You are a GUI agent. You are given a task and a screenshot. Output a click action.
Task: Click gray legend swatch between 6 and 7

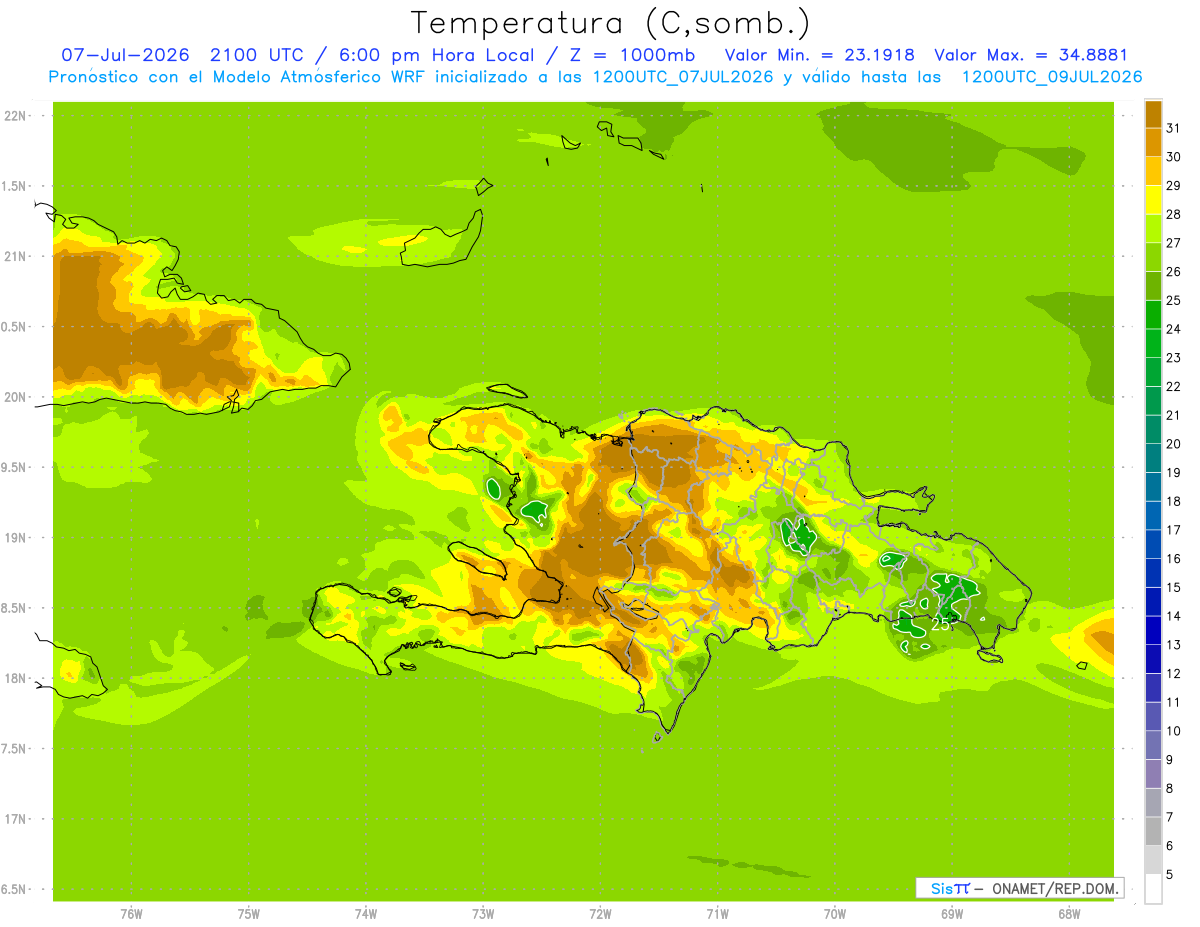(1153, 831)
